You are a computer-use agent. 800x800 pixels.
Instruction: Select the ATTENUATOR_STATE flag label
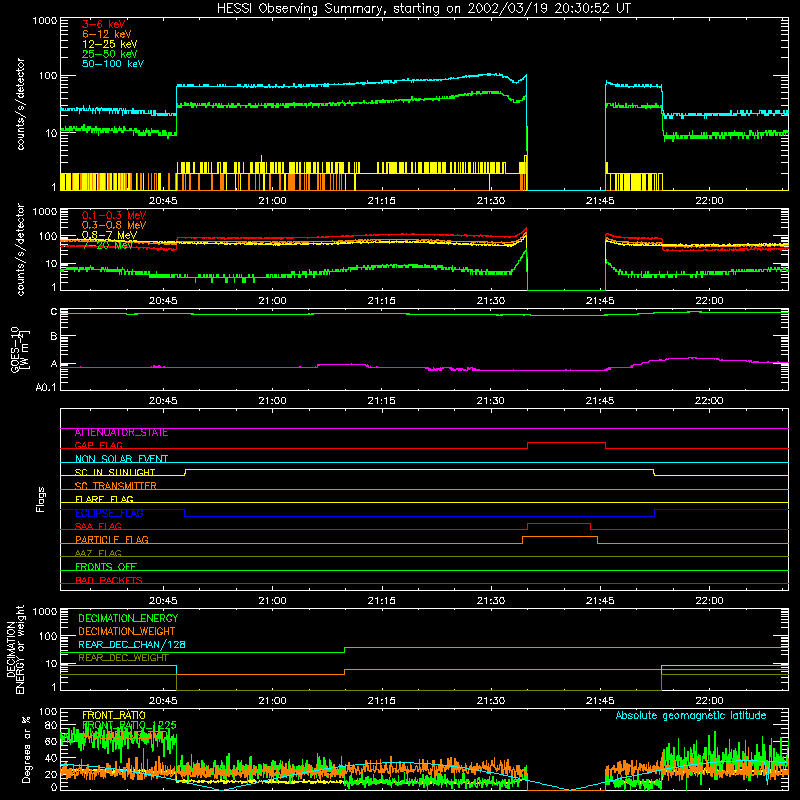pyautogui.click(x=121, y=433)
